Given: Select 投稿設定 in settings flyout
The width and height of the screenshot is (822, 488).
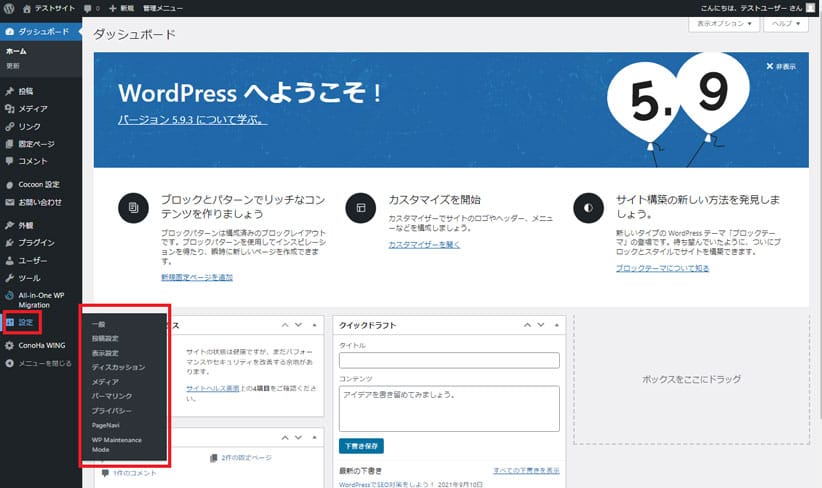Looking at the screenshot, I should [x=105, y=339].
